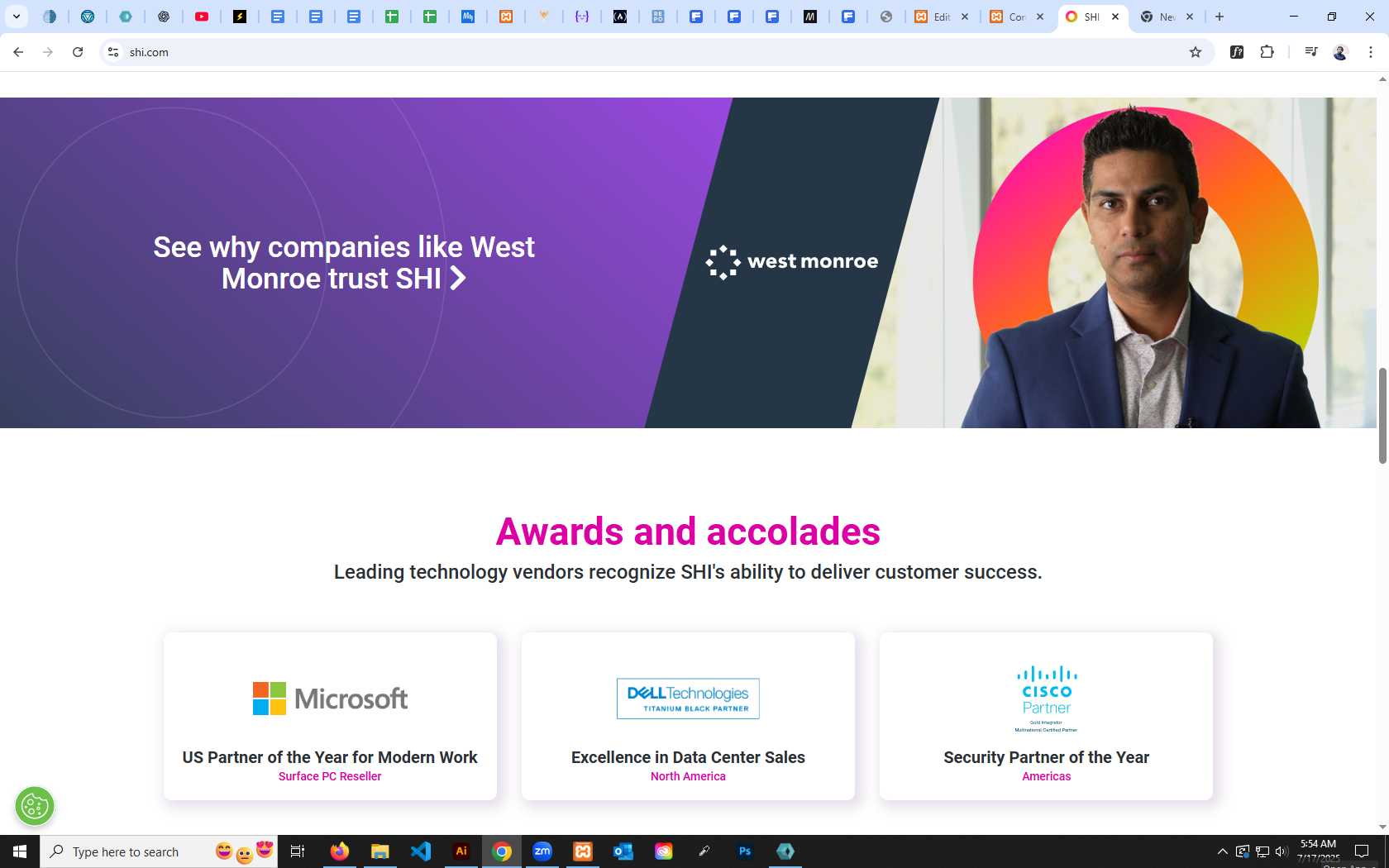Viewport: 1389px width, 868px height.
Task: Open the cookie preferences icon
Action: (35, 806)
